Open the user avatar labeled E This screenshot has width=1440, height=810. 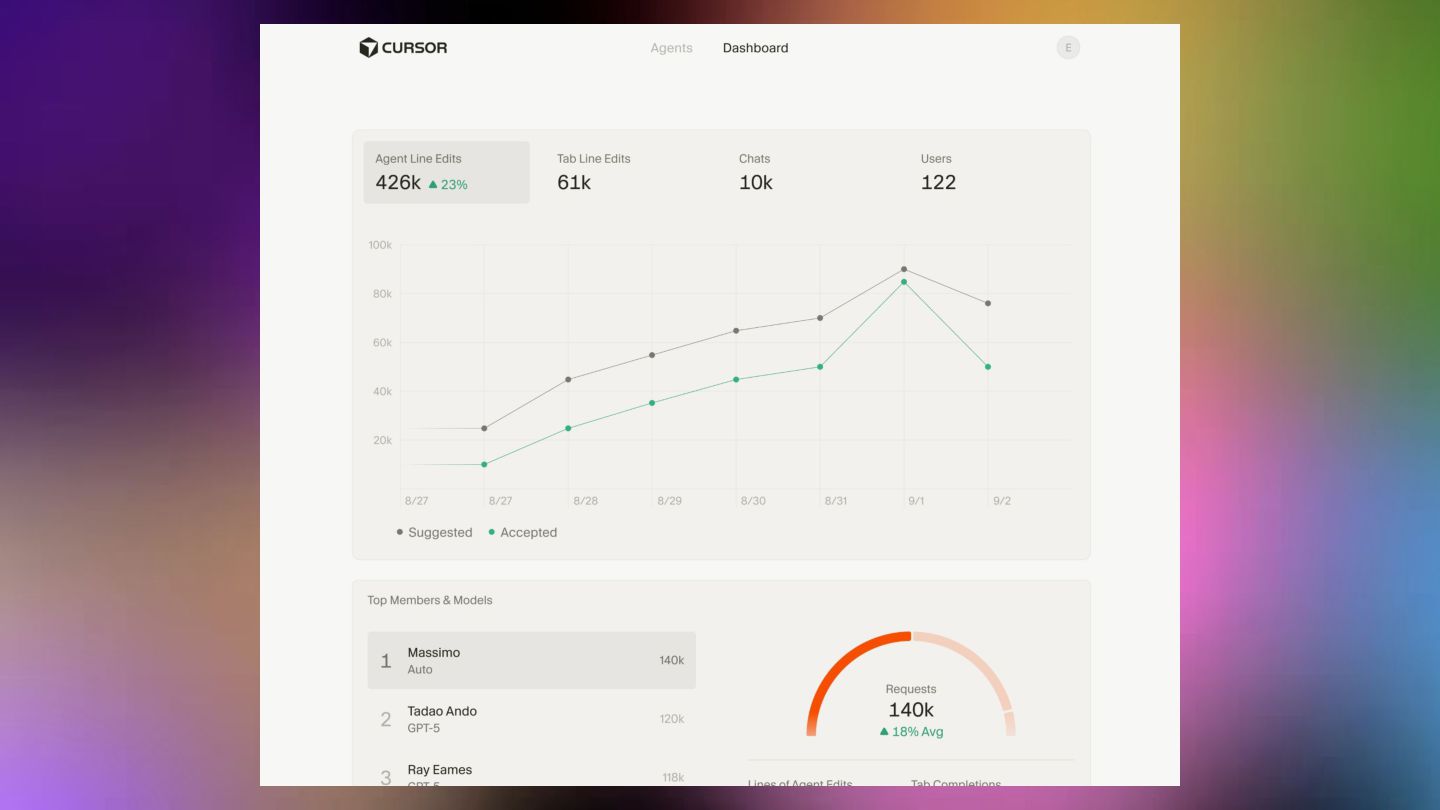coord(1068,47)
